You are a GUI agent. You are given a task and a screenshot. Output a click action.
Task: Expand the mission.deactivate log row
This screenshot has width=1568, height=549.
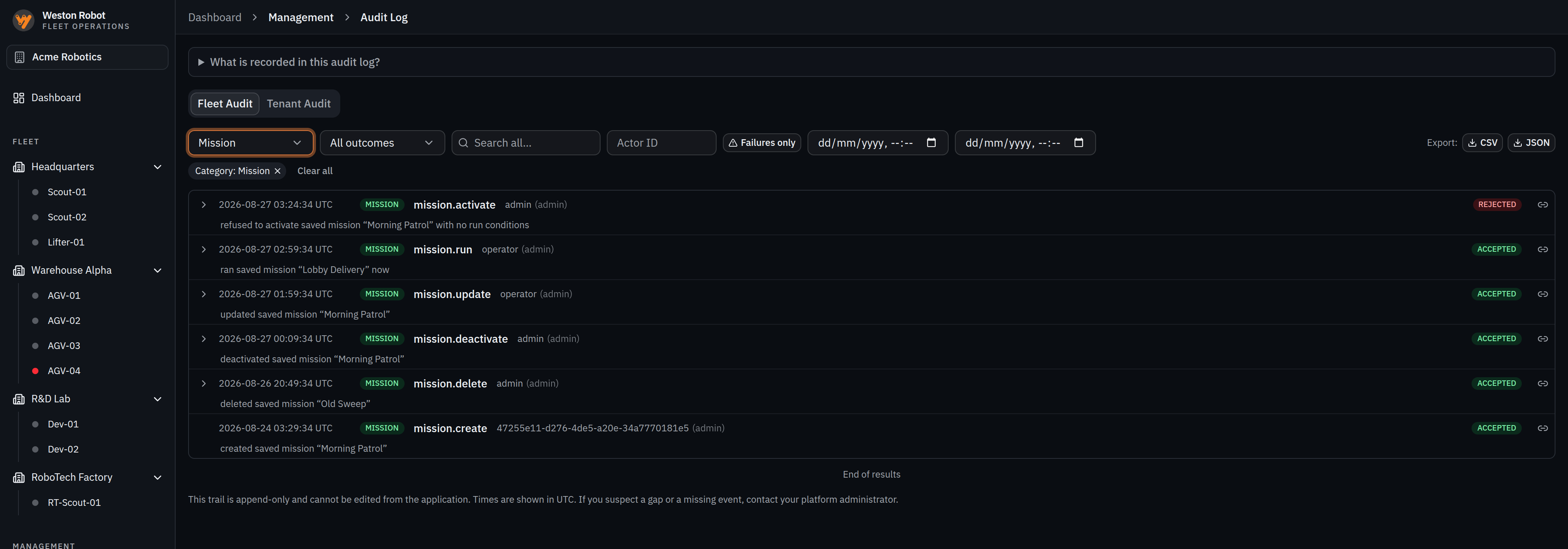[204, 339]
